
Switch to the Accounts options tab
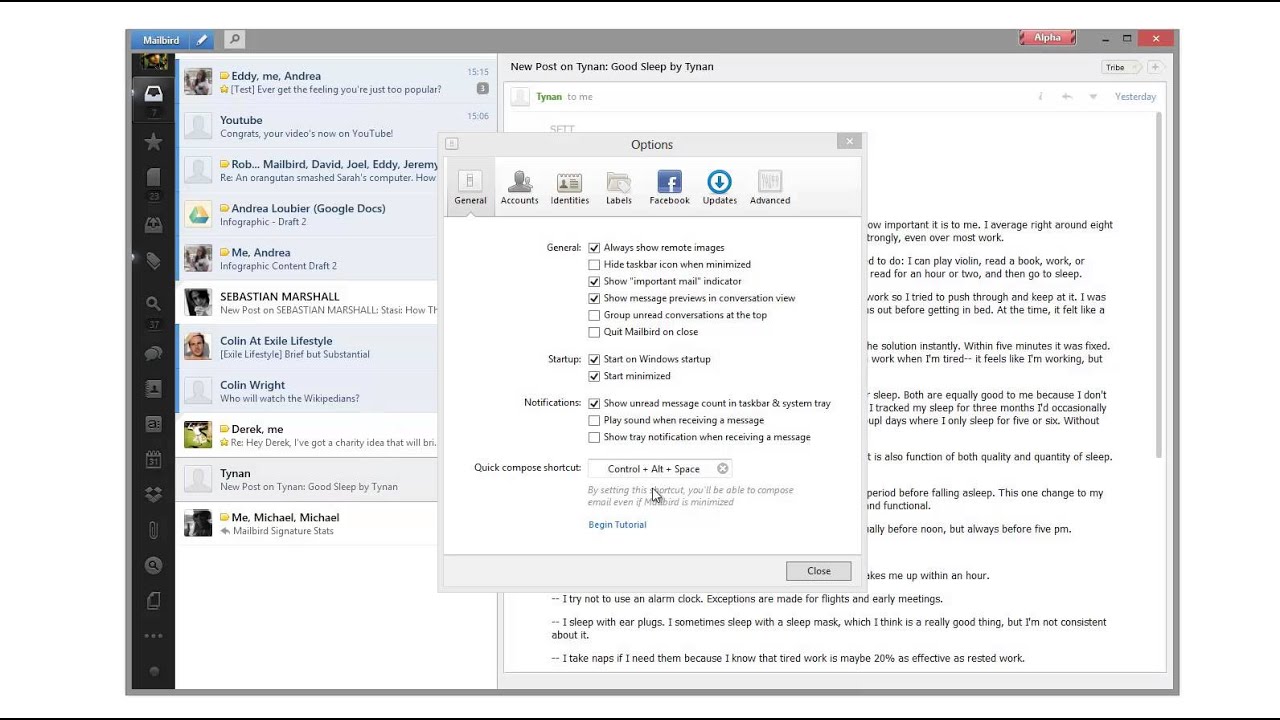point(519,187)
